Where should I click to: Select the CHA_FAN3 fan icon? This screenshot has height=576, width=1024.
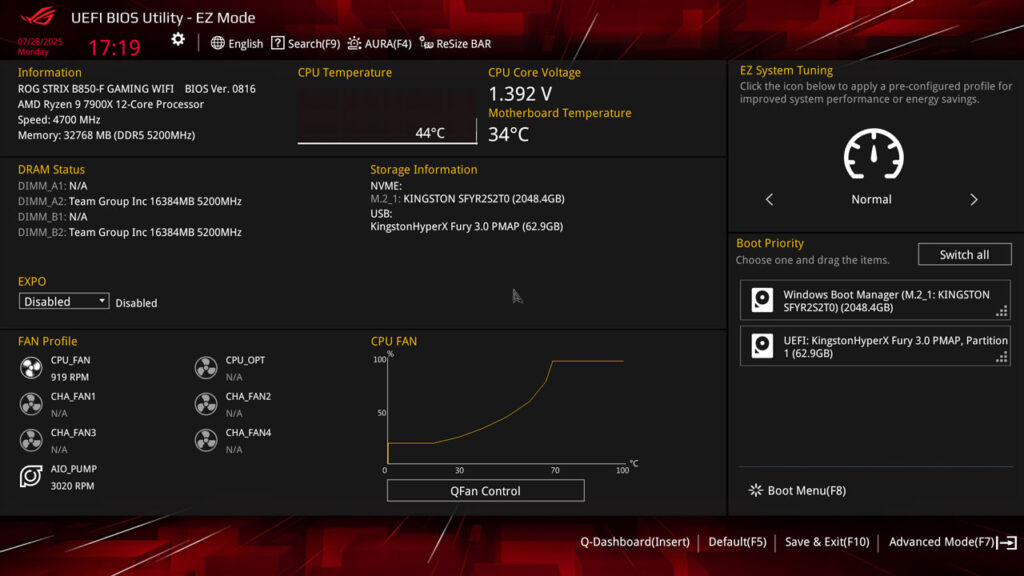click(x=29, y=440)
